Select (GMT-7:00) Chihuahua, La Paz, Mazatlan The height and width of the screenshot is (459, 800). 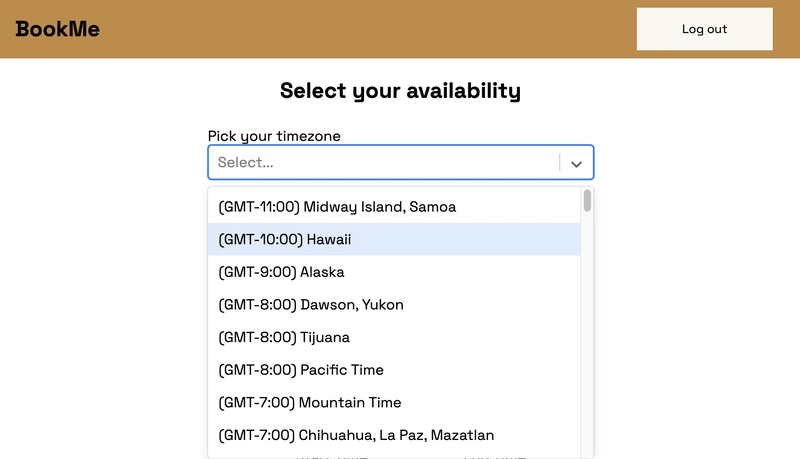(394, 435)
